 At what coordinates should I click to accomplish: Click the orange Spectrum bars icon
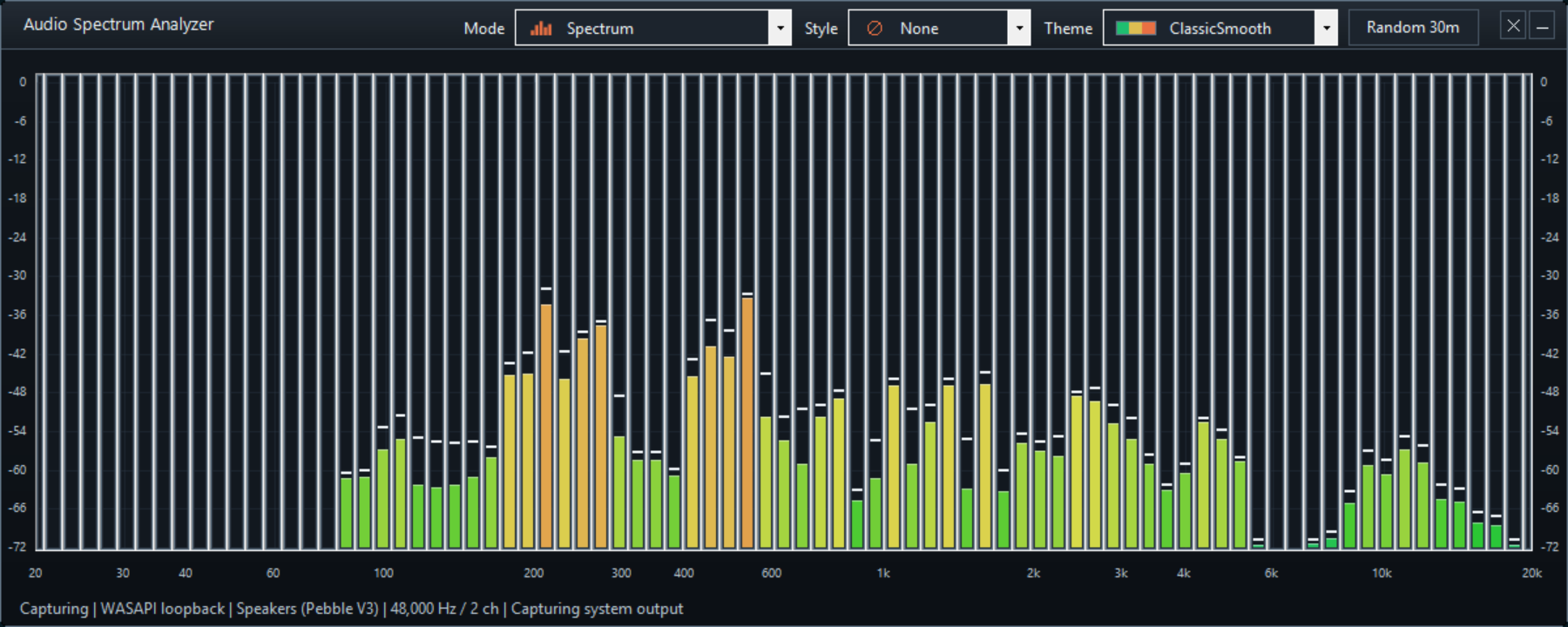coord(541,28)
